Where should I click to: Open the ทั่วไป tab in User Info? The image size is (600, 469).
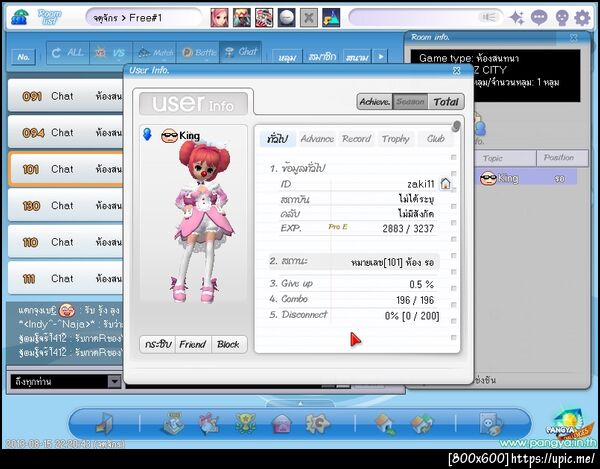(x=277, y=139)
